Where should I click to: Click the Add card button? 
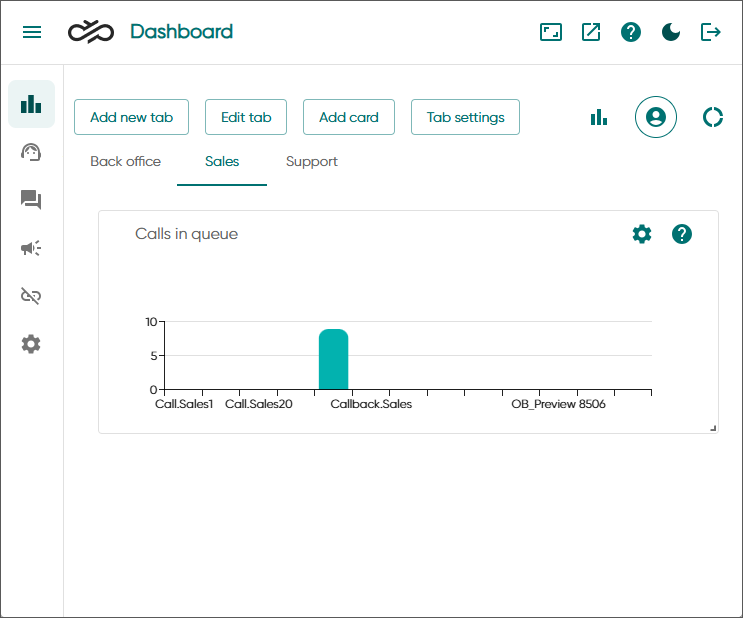point(348,117)
